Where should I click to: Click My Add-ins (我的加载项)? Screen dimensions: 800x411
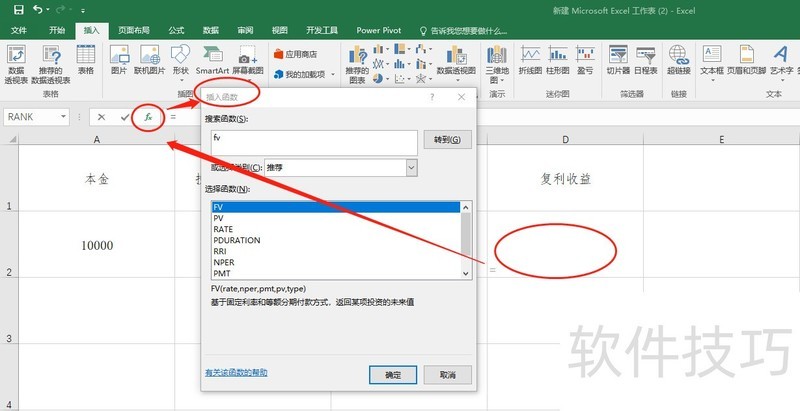[x=300, y=74]
